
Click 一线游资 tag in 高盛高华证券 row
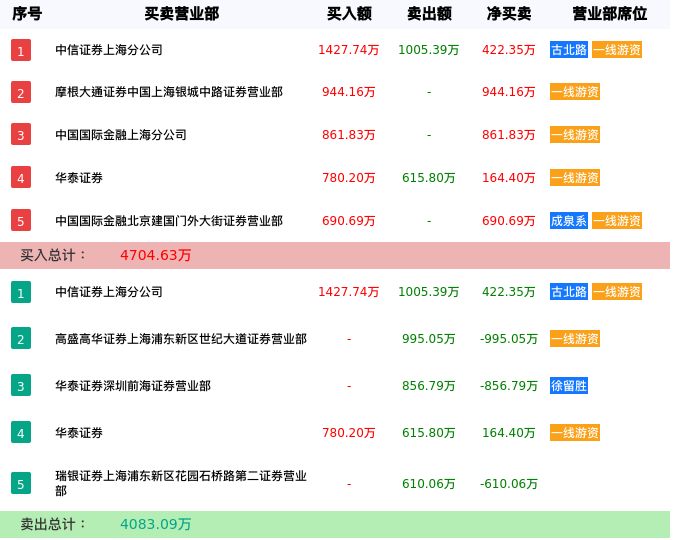[x=575, y=339]
